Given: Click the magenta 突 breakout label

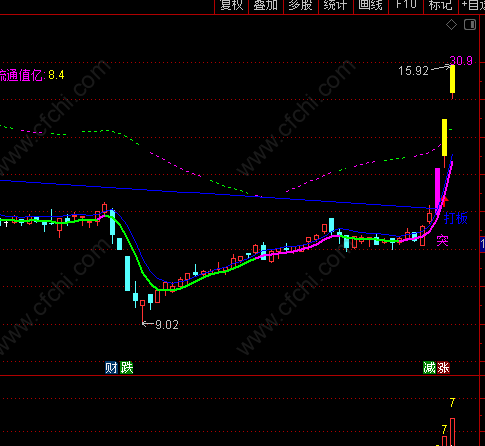Looking at the screenshot, I should [x=442, y=240].
